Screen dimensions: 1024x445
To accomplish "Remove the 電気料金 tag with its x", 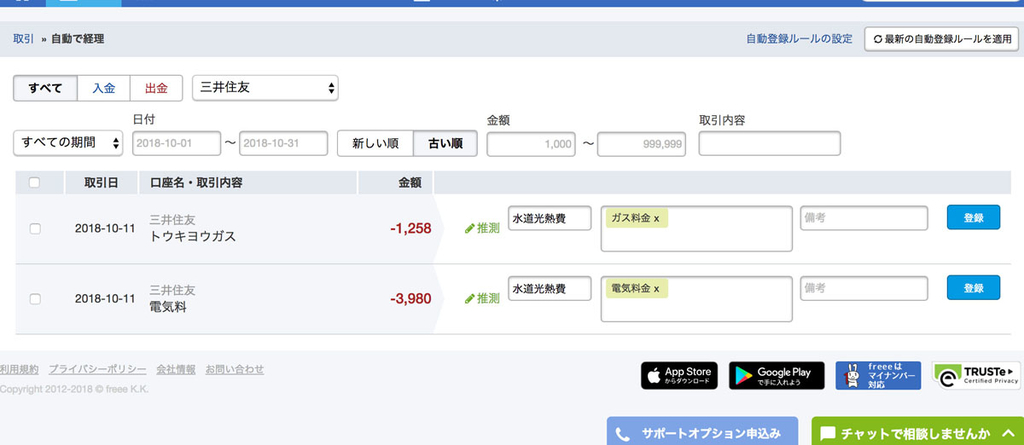I will [x=656, y=288].
